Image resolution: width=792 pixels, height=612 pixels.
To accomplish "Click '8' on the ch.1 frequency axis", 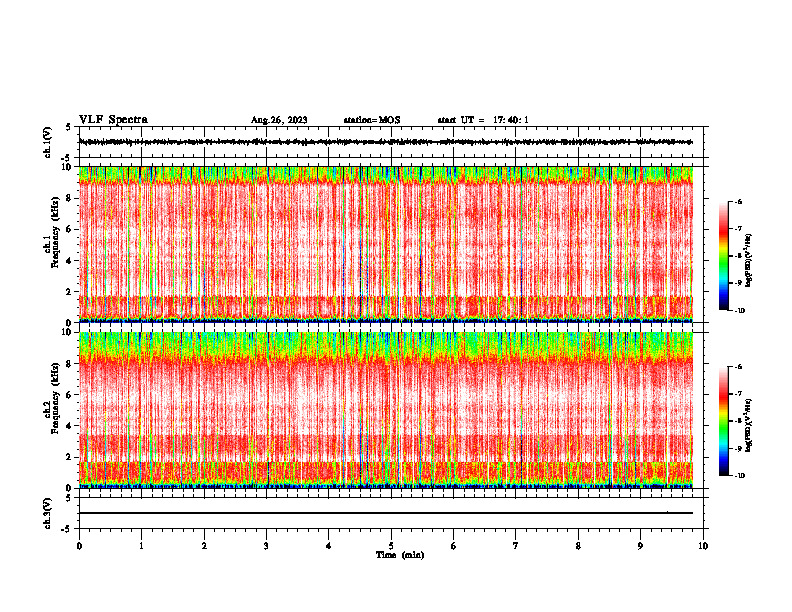I will (x=69, y=198).
